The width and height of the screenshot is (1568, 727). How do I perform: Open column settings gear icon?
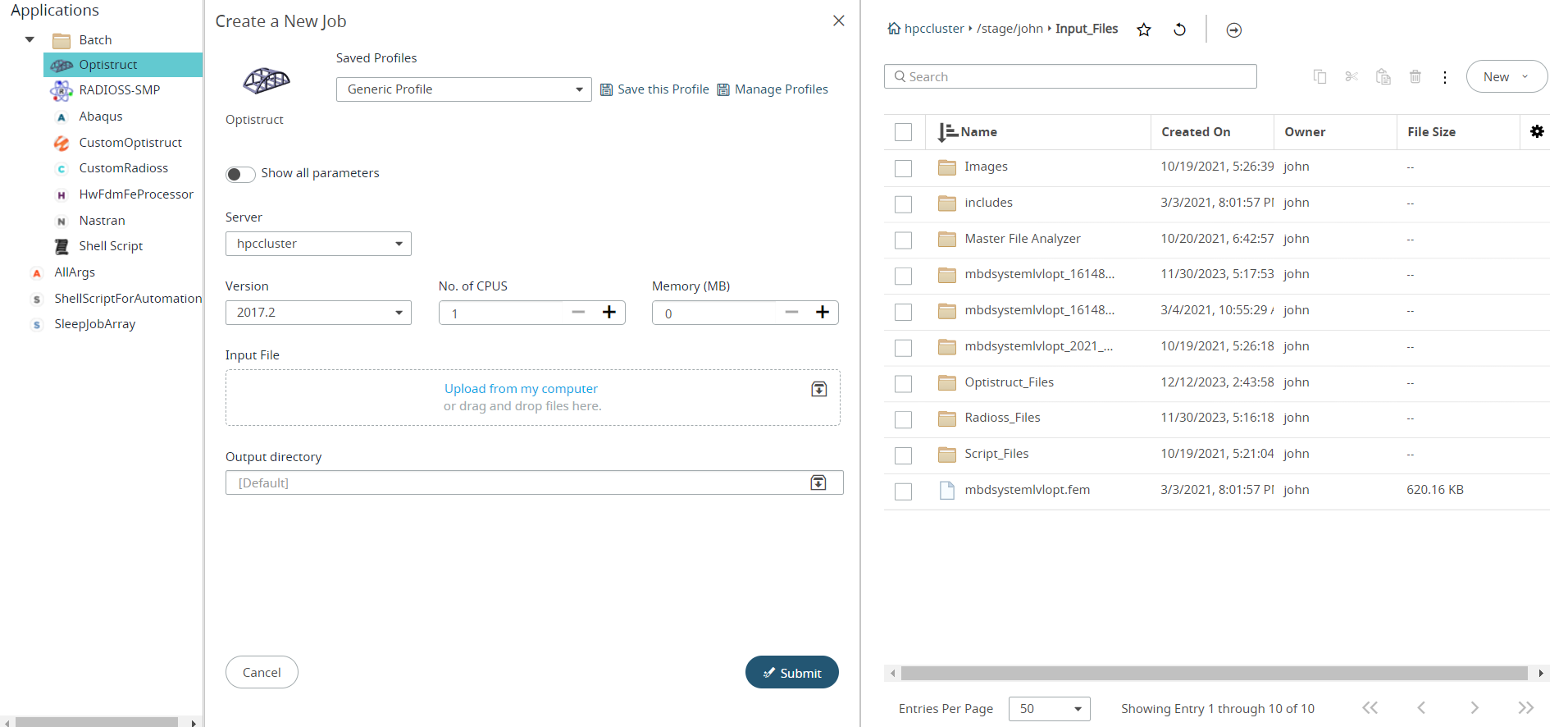point(1537,131)
